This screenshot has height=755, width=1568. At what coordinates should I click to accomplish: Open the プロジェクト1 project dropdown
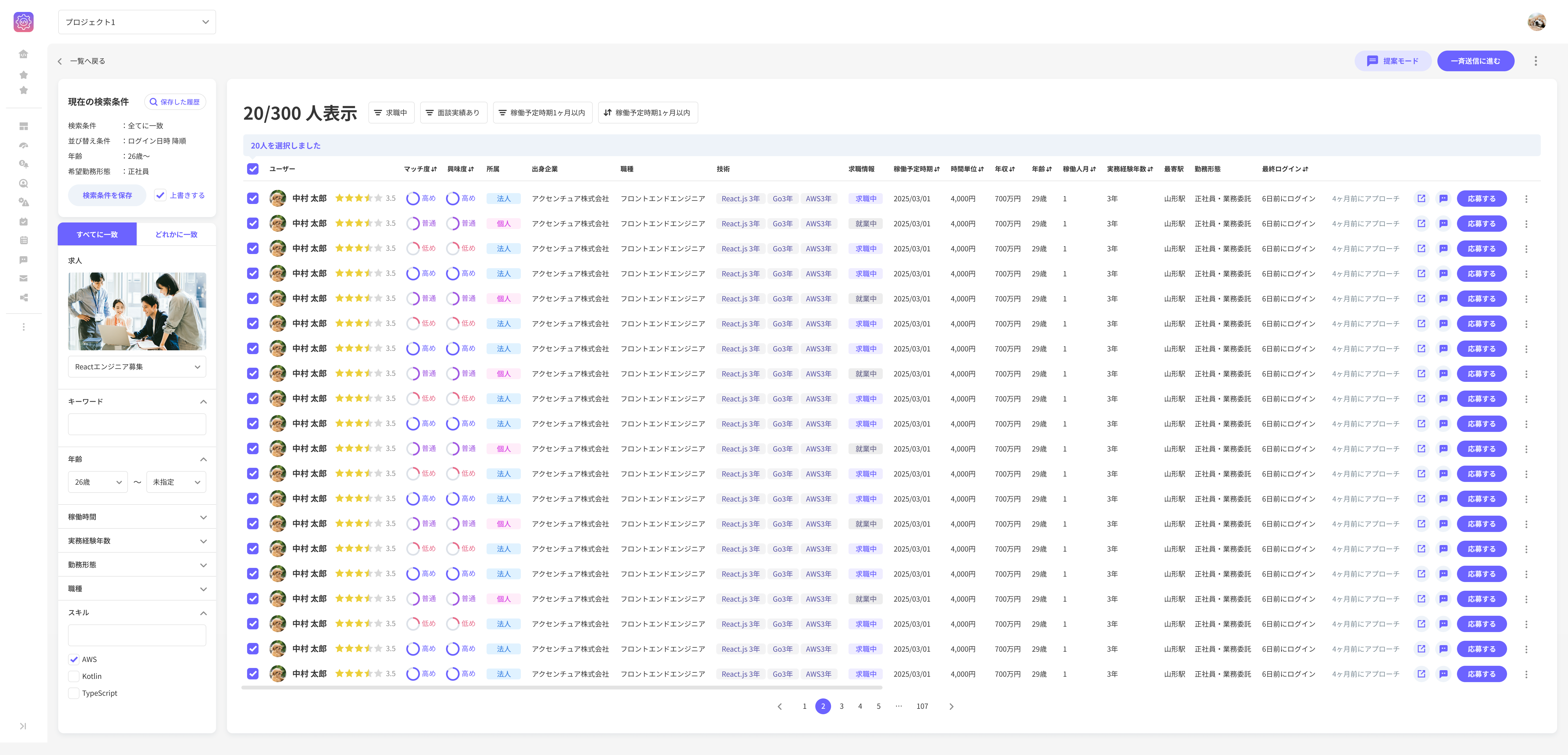tap(137, 22)
